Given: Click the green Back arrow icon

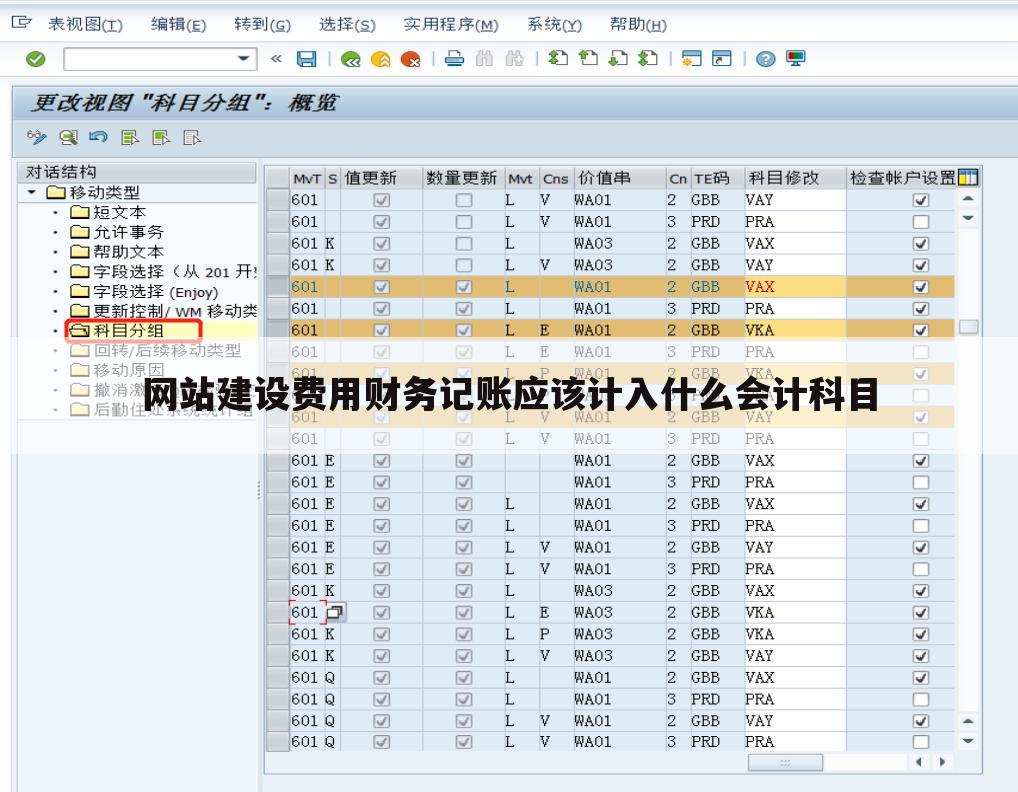Looking at the screenshot, I should (349, 58).
